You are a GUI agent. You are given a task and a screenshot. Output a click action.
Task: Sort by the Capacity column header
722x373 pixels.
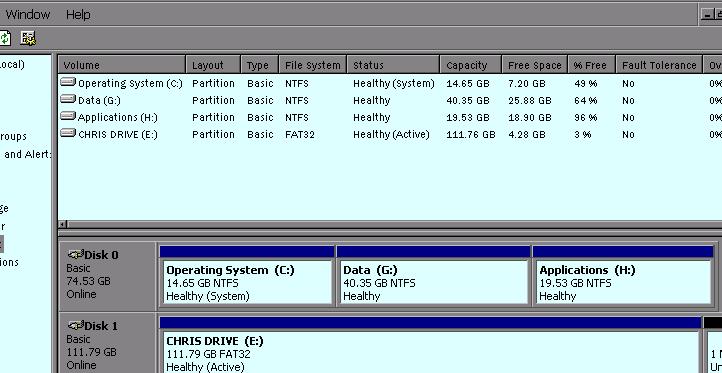[x=471, y=65]
